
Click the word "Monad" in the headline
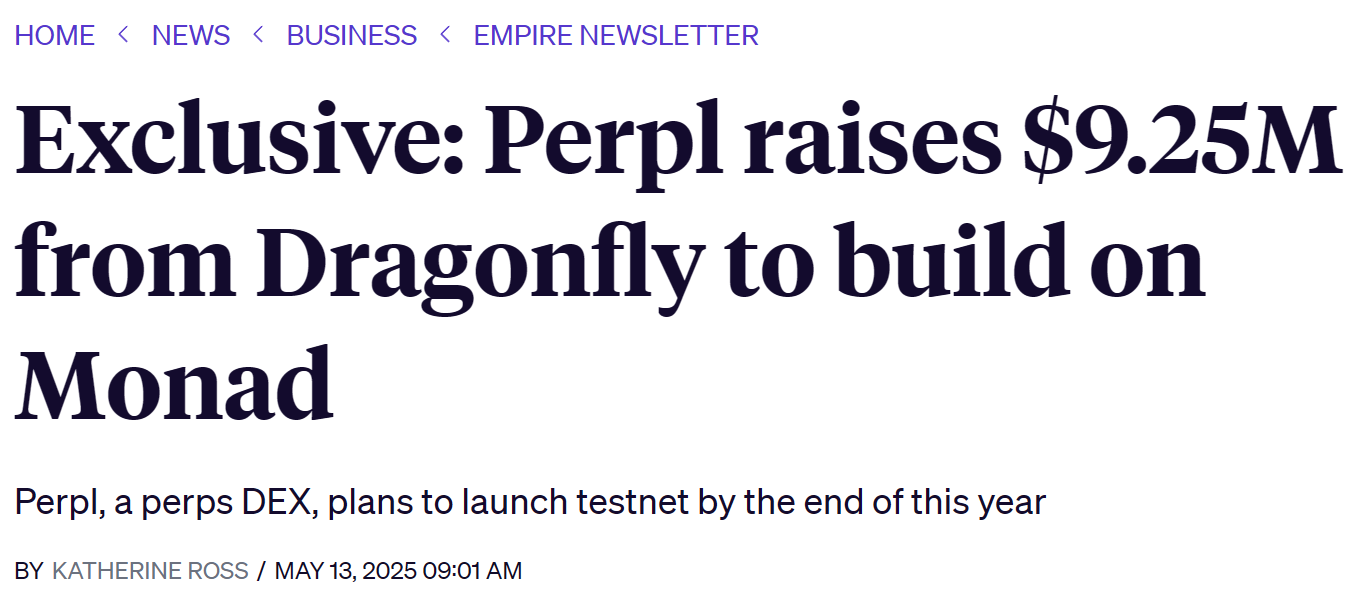pos(174,386)
